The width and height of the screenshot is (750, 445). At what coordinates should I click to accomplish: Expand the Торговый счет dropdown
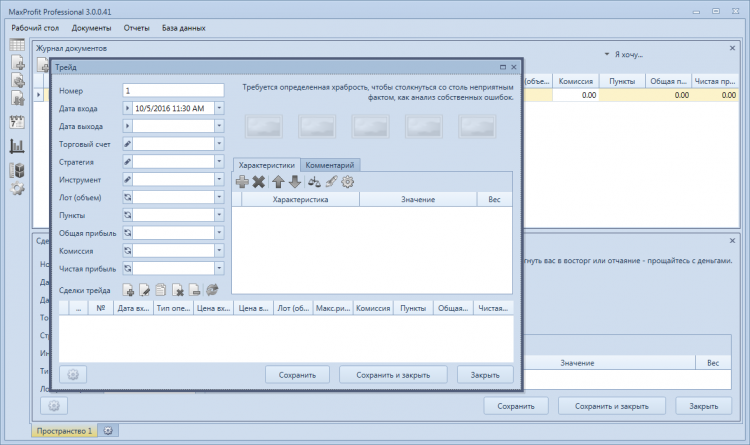point(219,144)
